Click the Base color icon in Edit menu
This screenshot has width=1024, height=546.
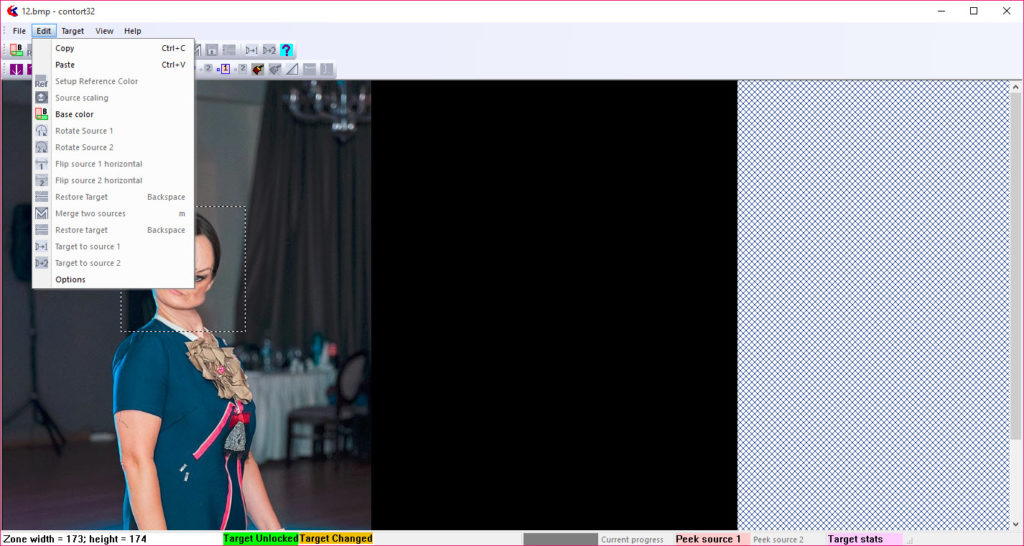coord(42,114)
